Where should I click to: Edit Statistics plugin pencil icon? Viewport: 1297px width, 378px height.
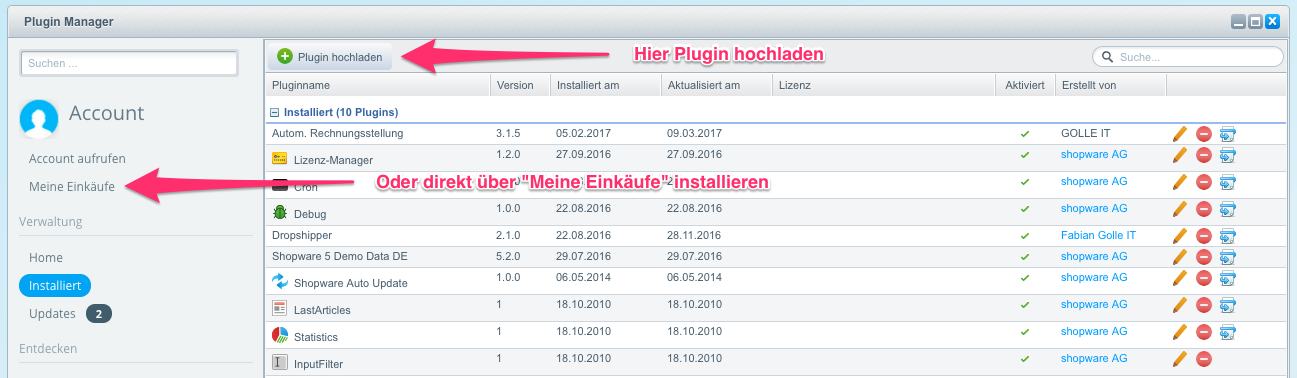(1180, 332)
